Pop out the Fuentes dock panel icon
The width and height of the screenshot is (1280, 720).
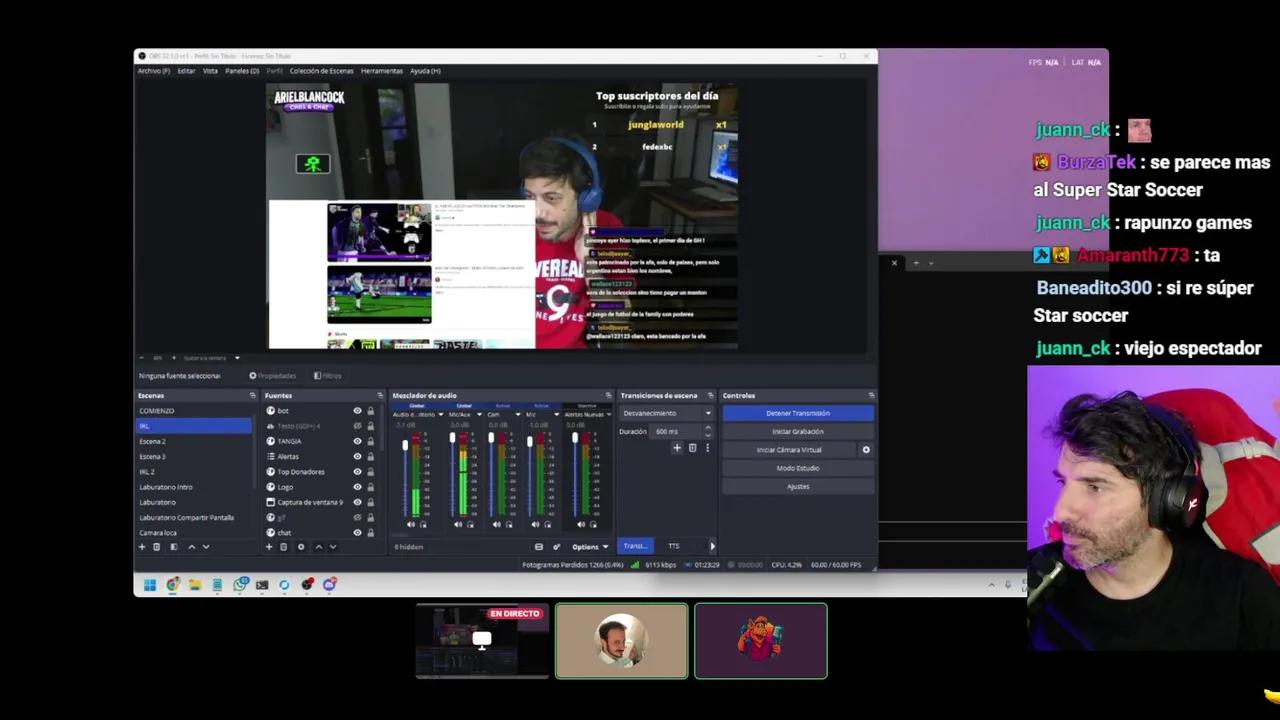pyautogui.click(x=380, y=396)
